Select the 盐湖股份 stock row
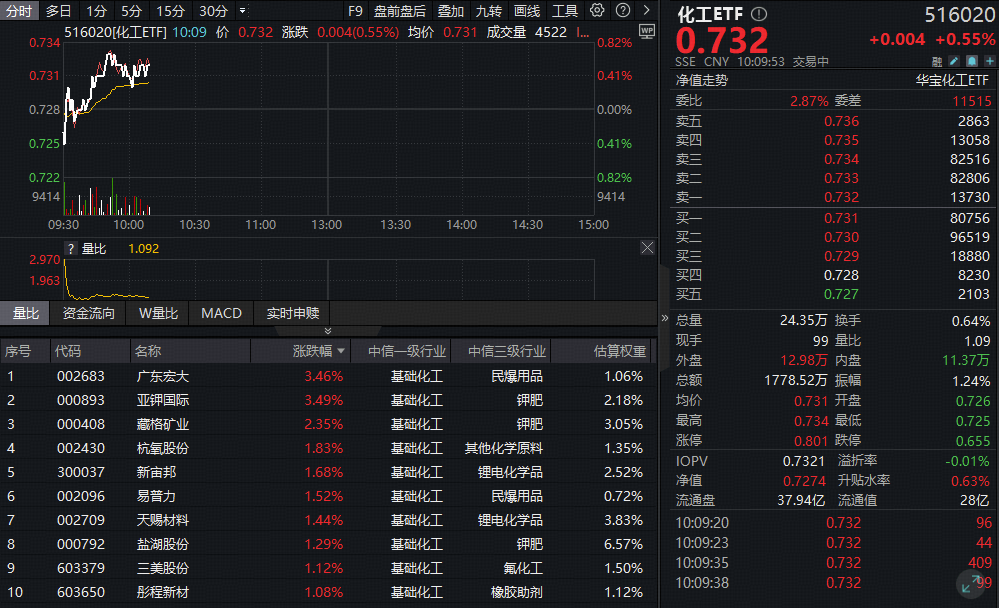999x608 pixels. point(328,544)
